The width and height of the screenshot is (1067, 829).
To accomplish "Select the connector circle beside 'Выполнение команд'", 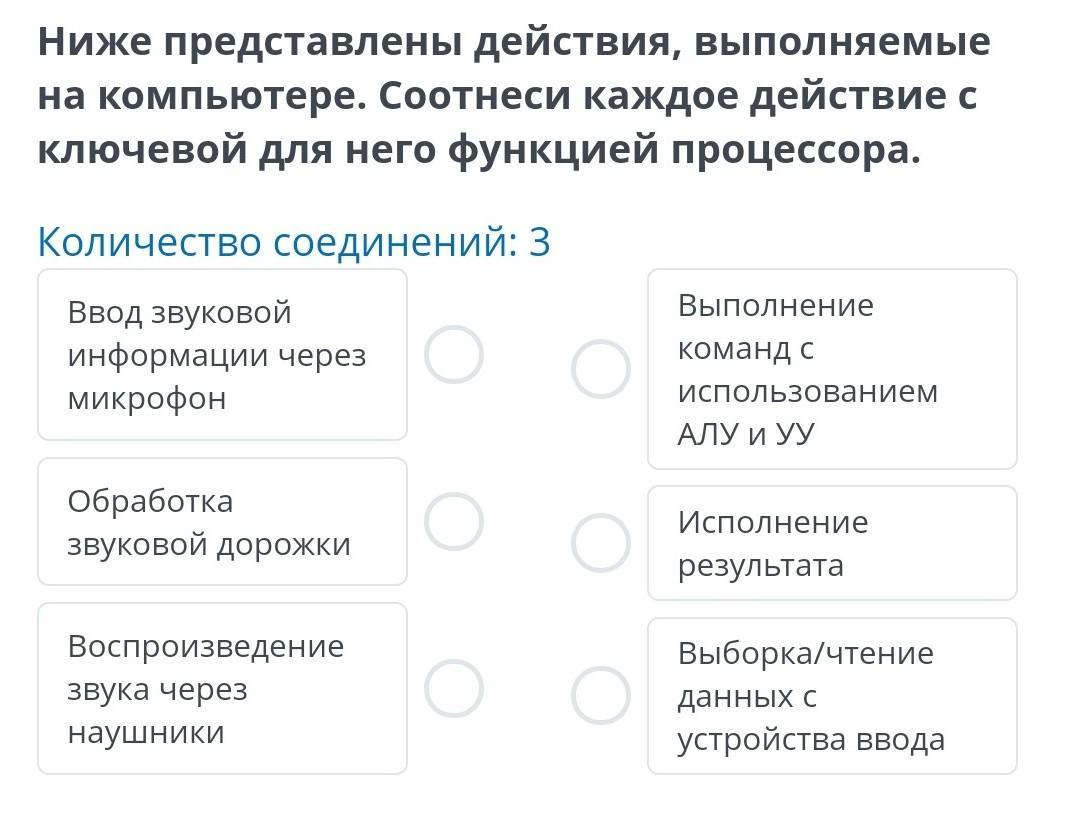I will [x=601, y=369].
